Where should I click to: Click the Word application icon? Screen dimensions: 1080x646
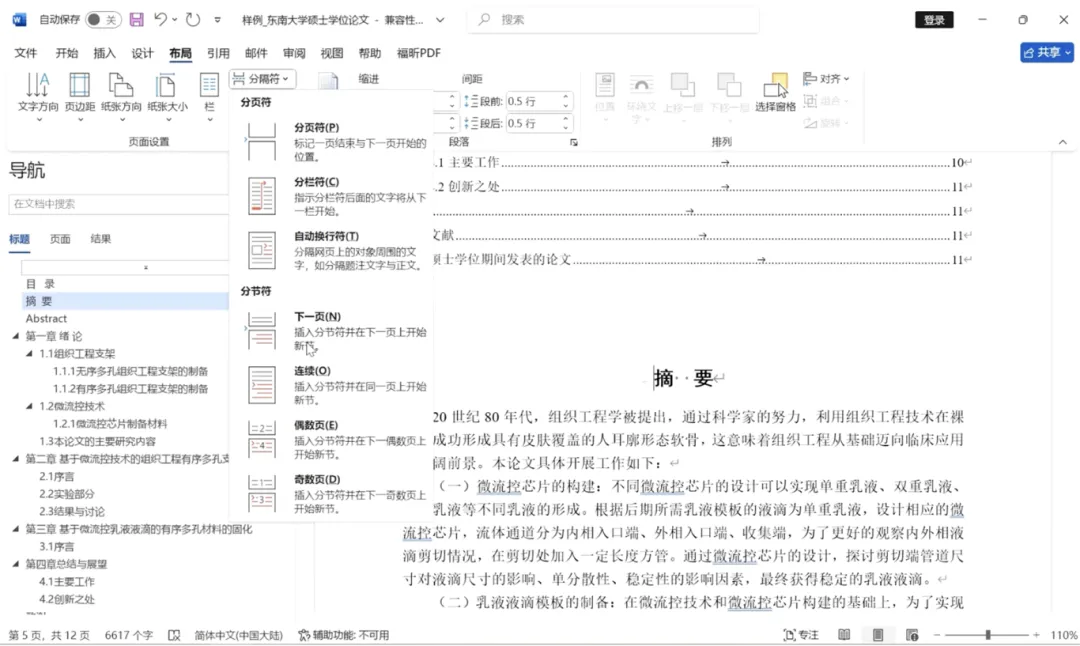click(19, 19)
